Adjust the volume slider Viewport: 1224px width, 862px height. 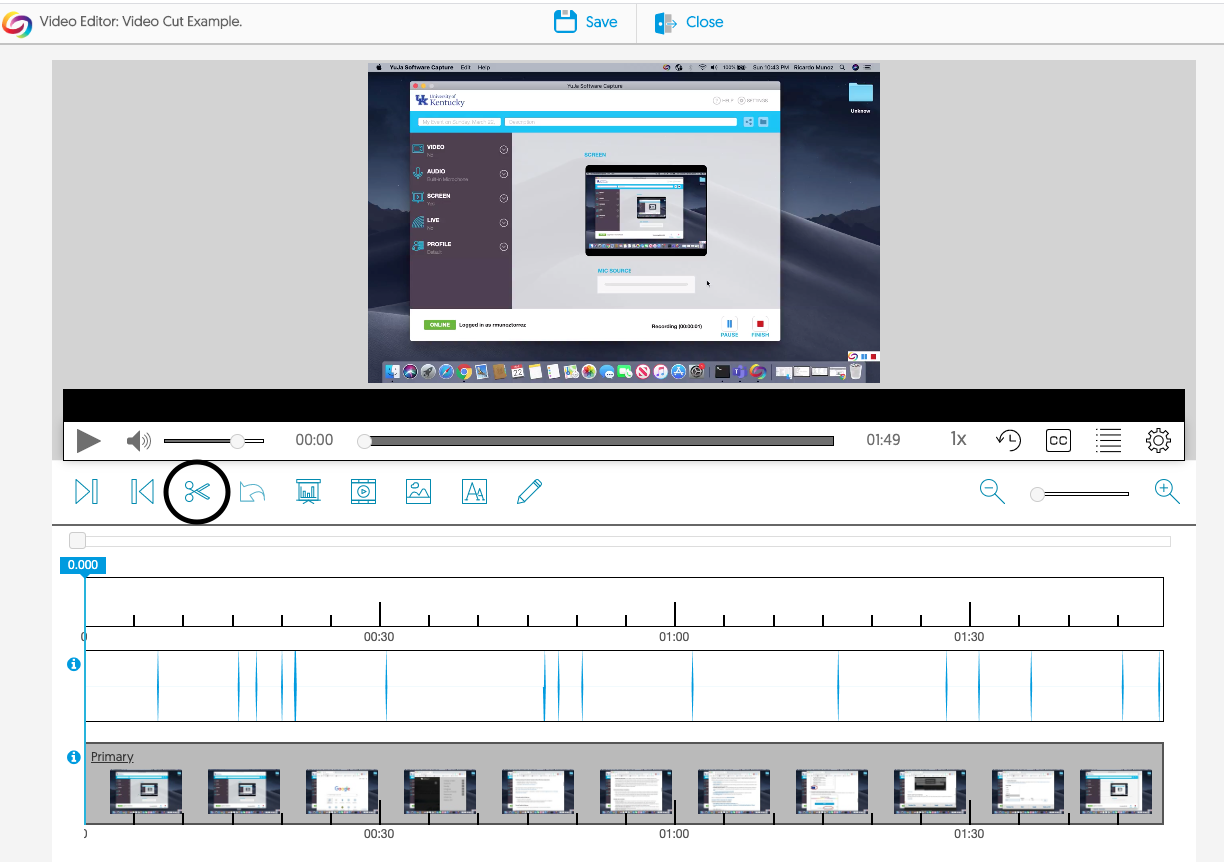tap(214, 440)
